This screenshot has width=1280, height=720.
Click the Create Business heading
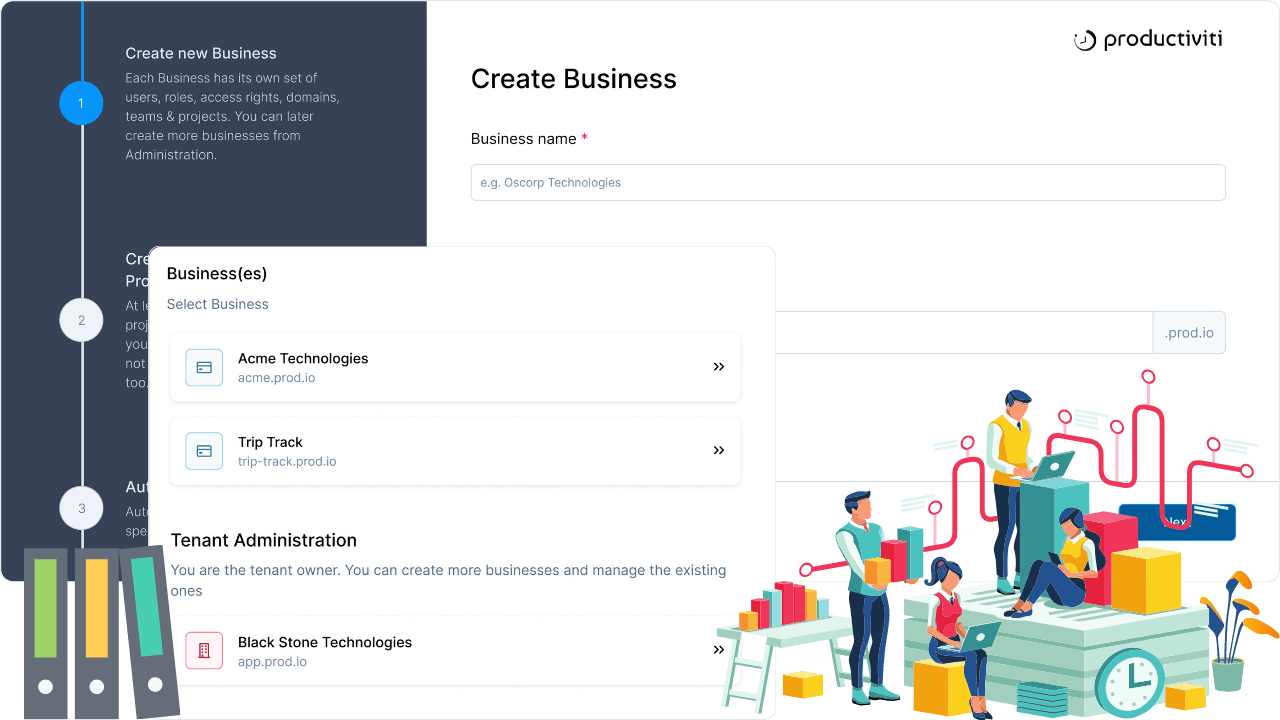pos(574,79)
